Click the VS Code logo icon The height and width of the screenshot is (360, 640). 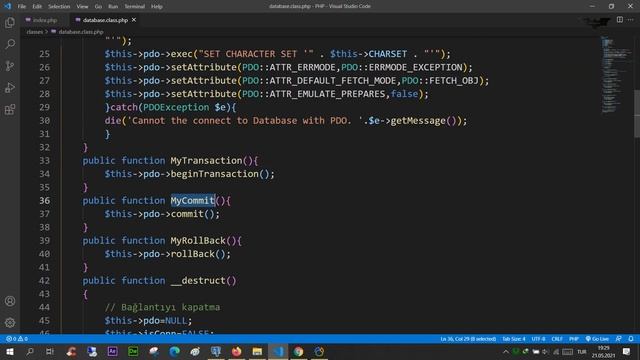pos(8,6)
